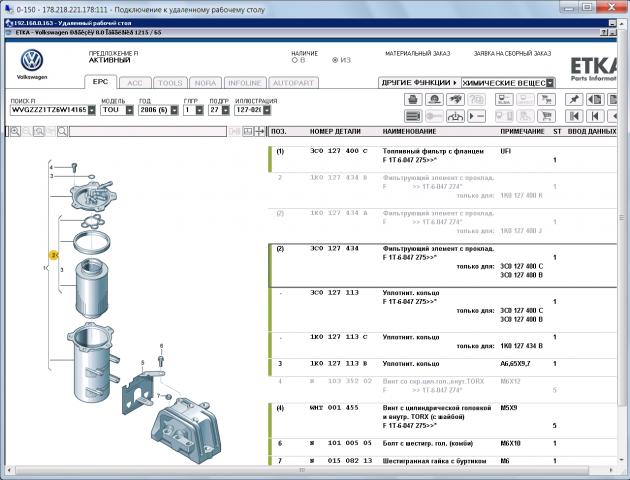
Task: Click the steering wheel icon in the toolbar
Action: pyautogui.click(x=455, y=116)
